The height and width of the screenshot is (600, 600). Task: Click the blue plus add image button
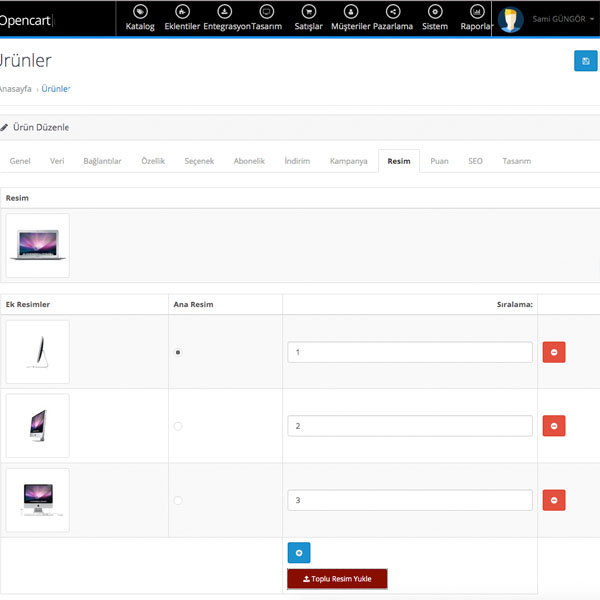click(299, 552)
